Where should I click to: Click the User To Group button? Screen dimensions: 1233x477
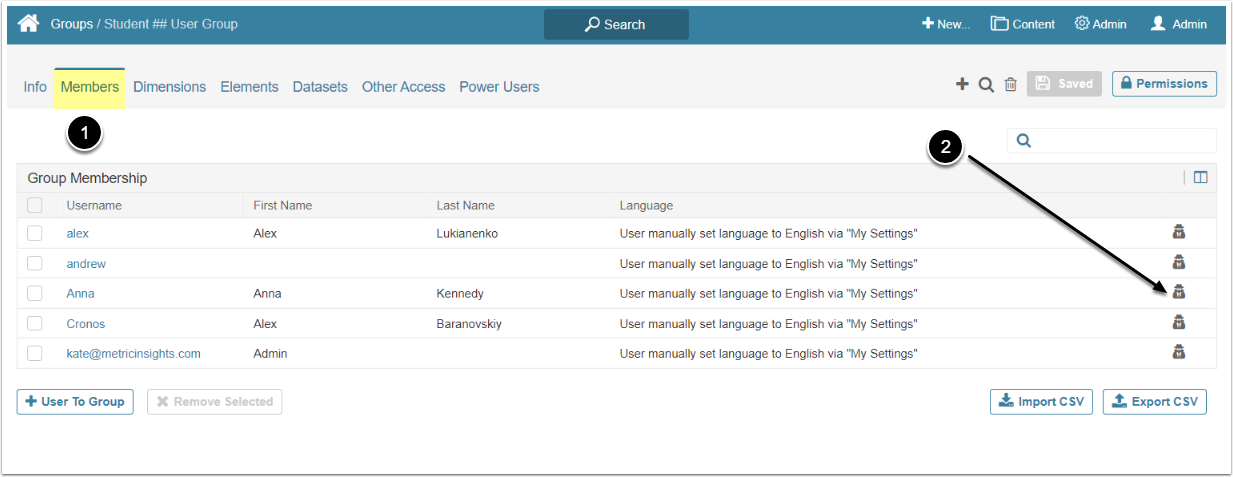tap(75, 401)
